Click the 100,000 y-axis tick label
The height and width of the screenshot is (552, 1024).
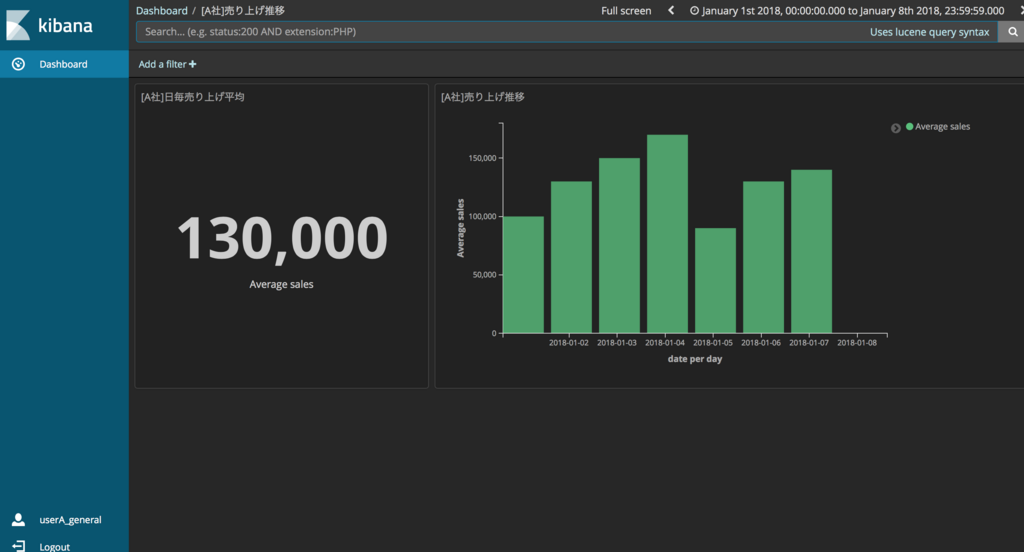click(x=482, y=216)
